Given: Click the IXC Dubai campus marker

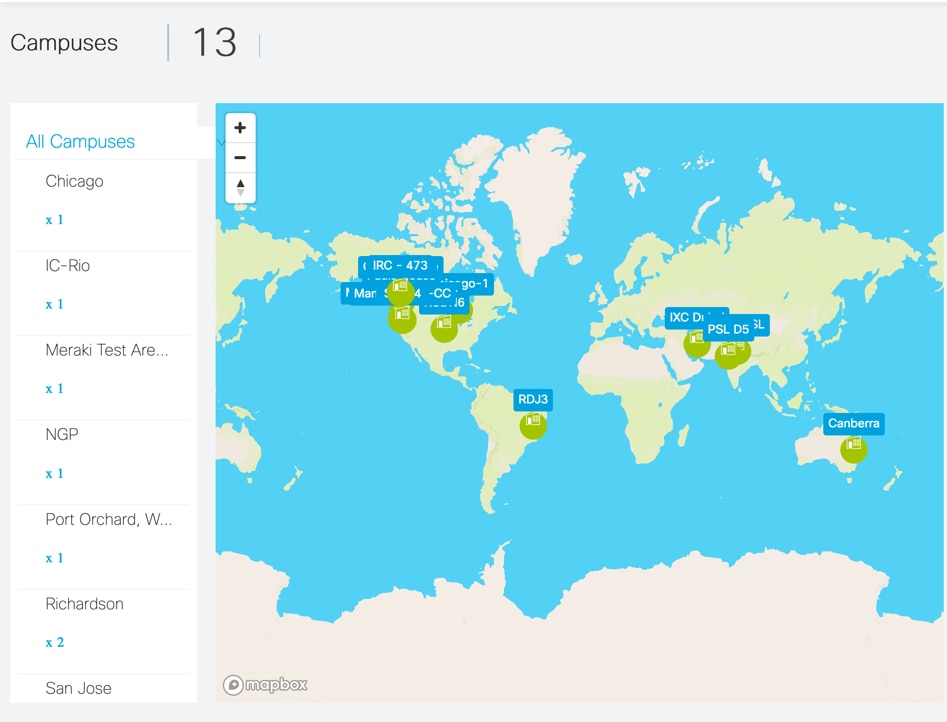Looking at the screenshot, I should tap(697, 343).
